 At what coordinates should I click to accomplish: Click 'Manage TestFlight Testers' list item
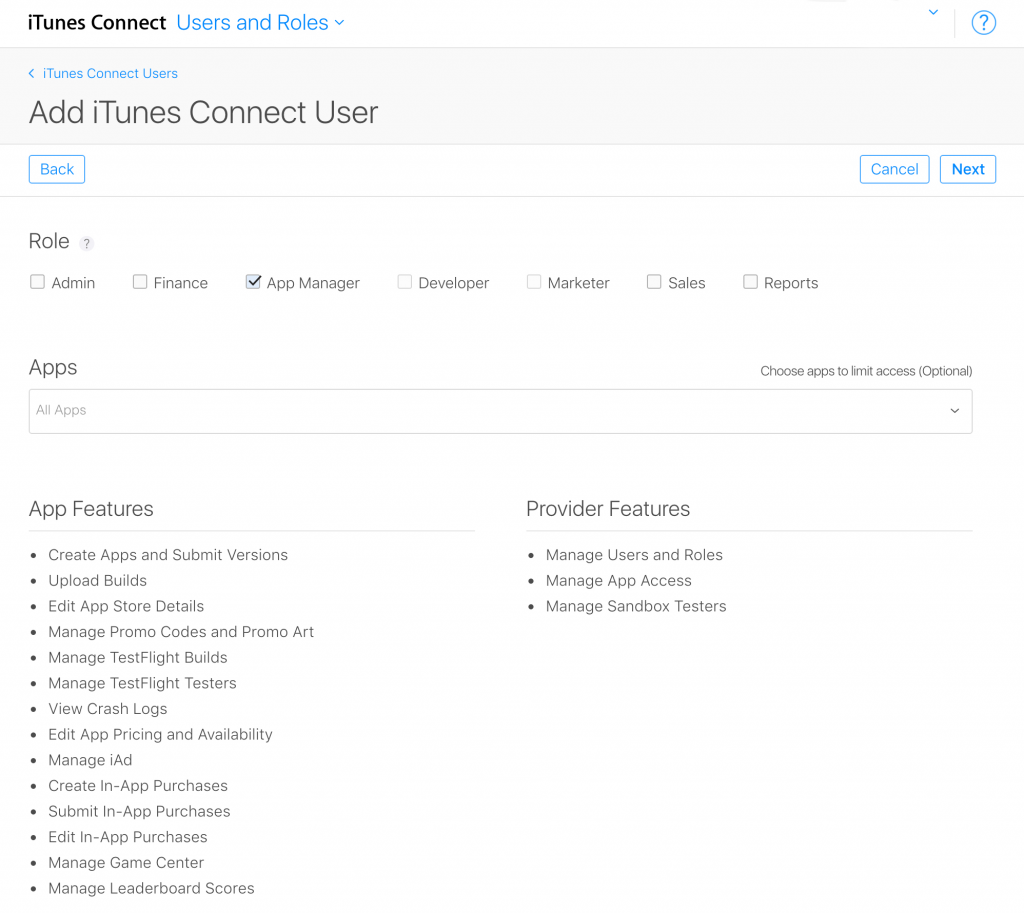(x=142, y=683)
